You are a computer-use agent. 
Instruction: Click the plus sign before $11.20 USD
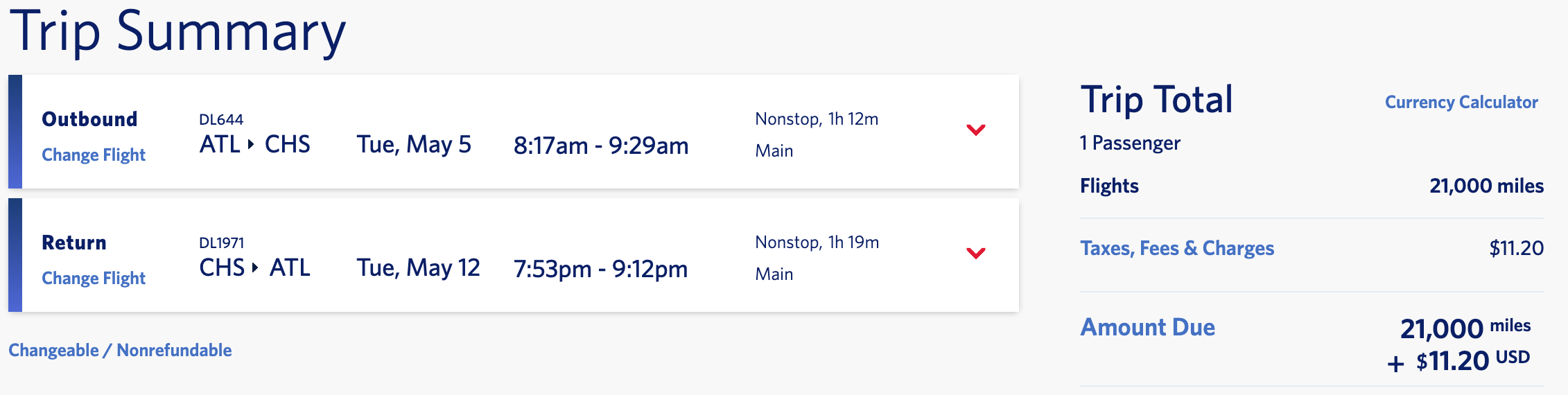pyautogui.click(x=1395, y=364)
